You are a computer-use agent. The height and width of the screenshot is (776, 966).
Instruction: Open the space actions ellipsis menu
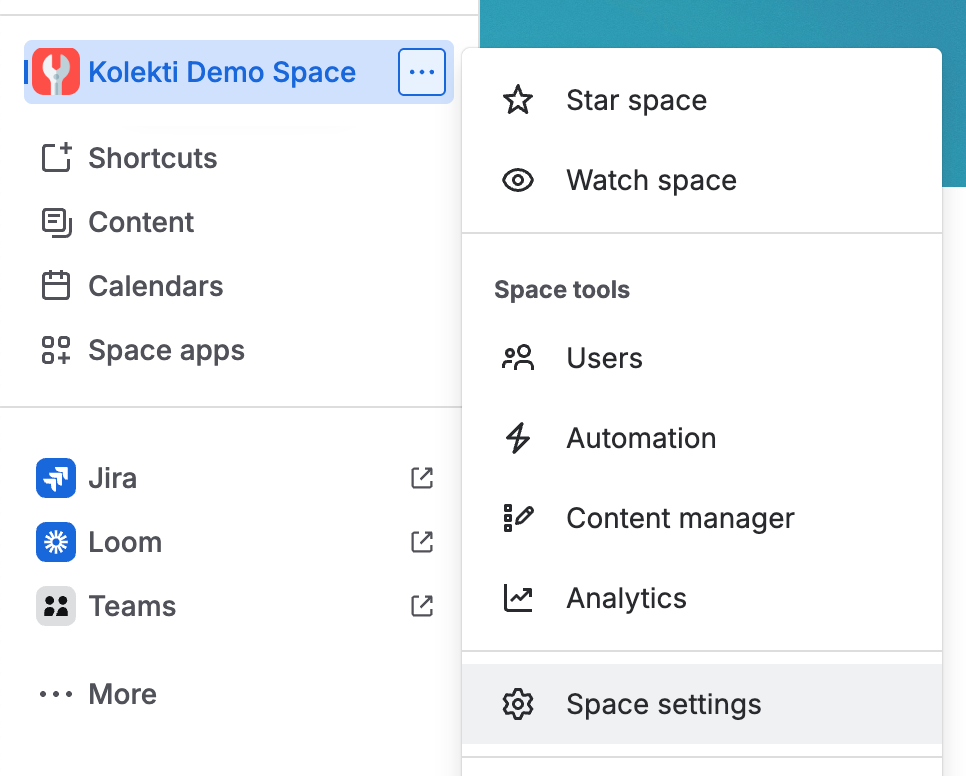coord(421,71)
